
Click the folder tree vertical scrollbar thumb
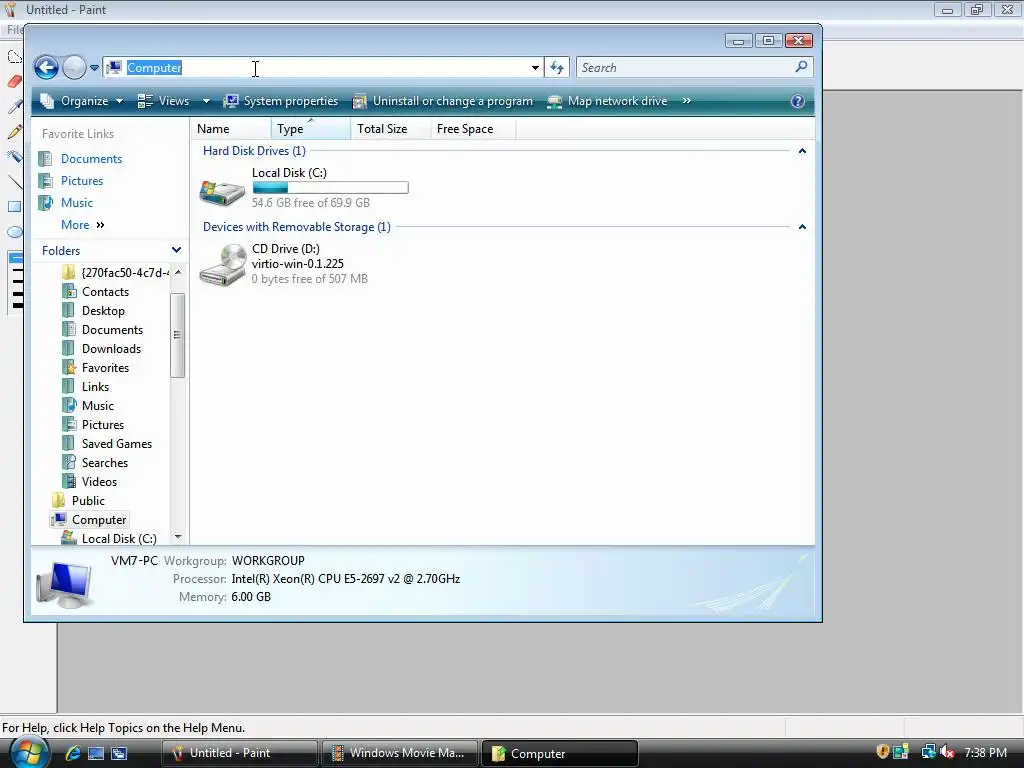177,335
